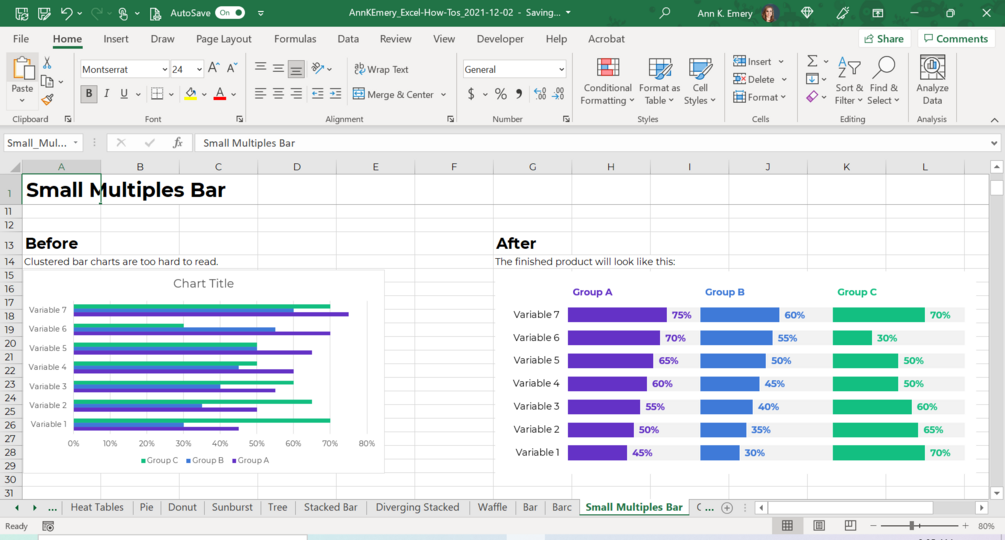Click the Share button
This screenshot has width=1005, height=540.
(884, 38)
